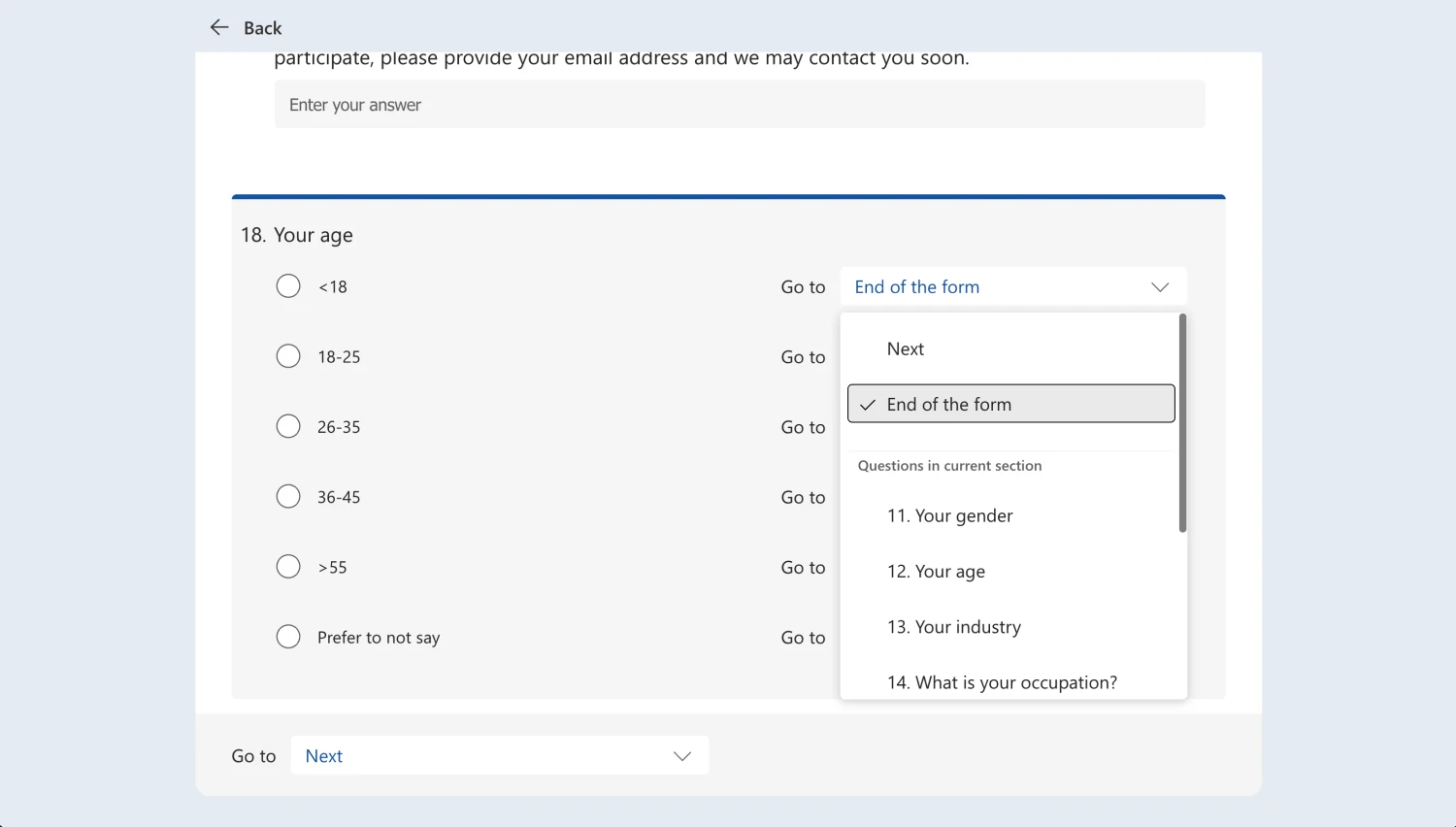Click the back arrow icon
This screenshot has width=1456, height=827.
coord(219,27)
